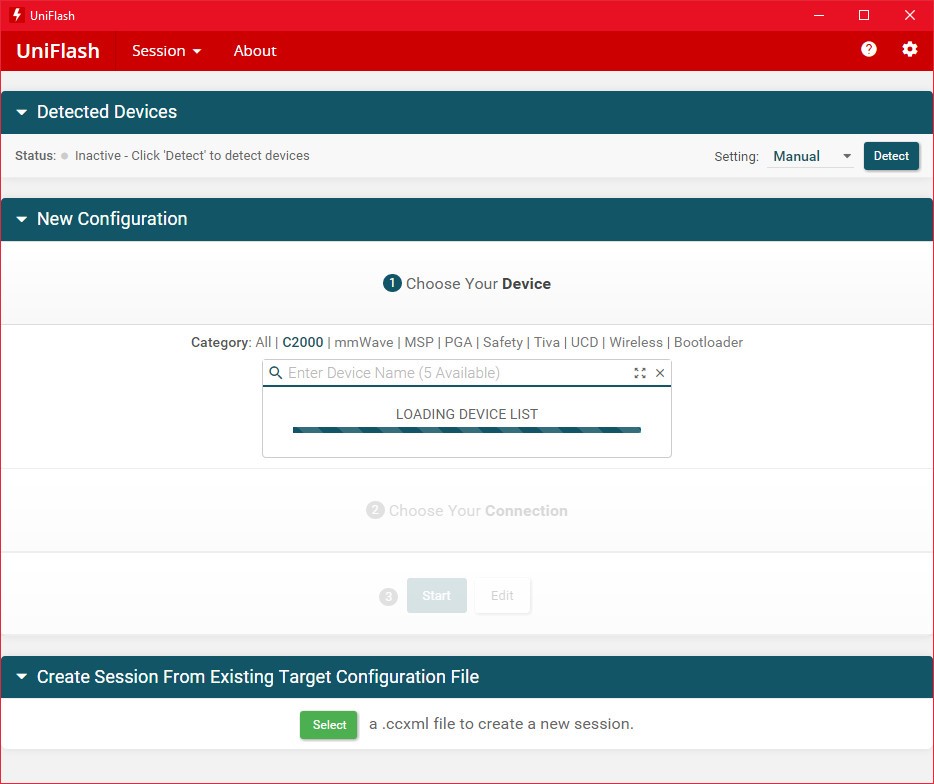Click the loading device list progress bar
Viewport: 934px width, 784px height.
point(467,430)
